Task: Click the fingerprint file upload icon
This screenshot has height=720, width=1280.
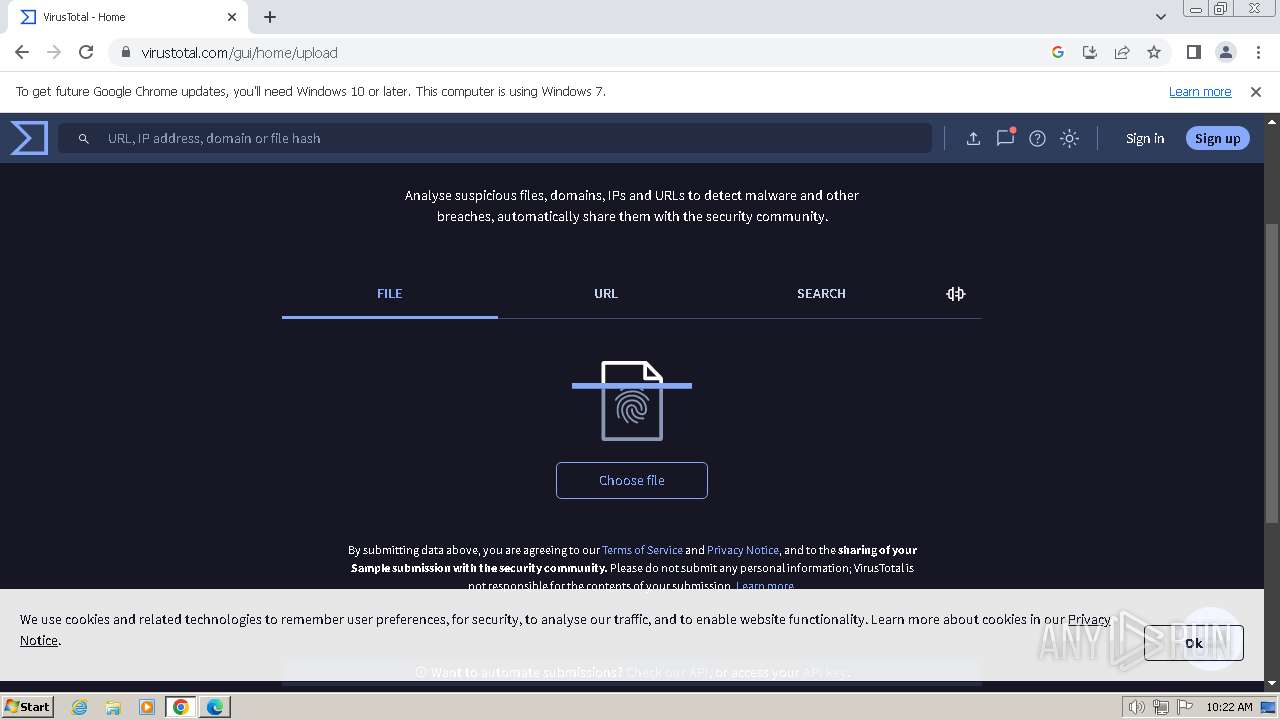Action: point(632,400)
